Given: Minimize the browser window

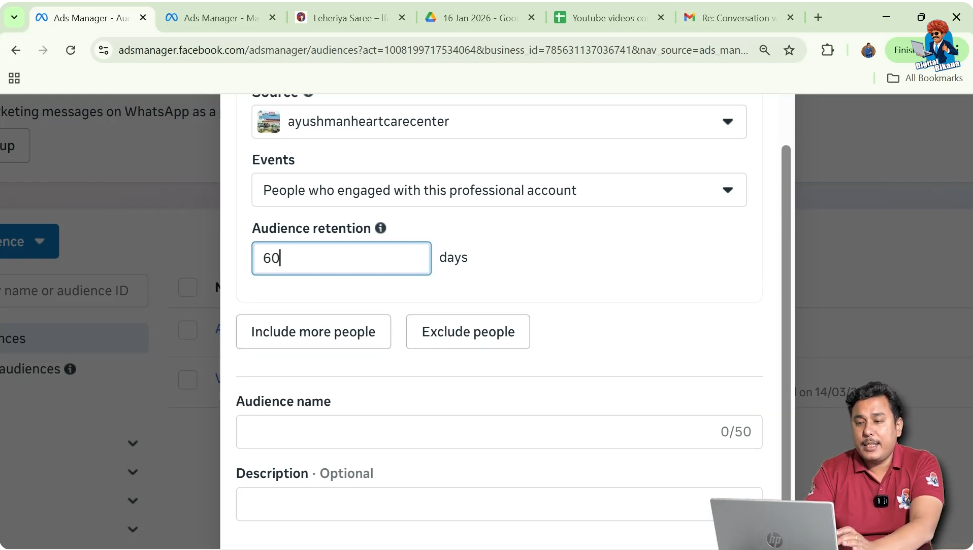Looking at the screenshot, I should click(x=886, y=17).
